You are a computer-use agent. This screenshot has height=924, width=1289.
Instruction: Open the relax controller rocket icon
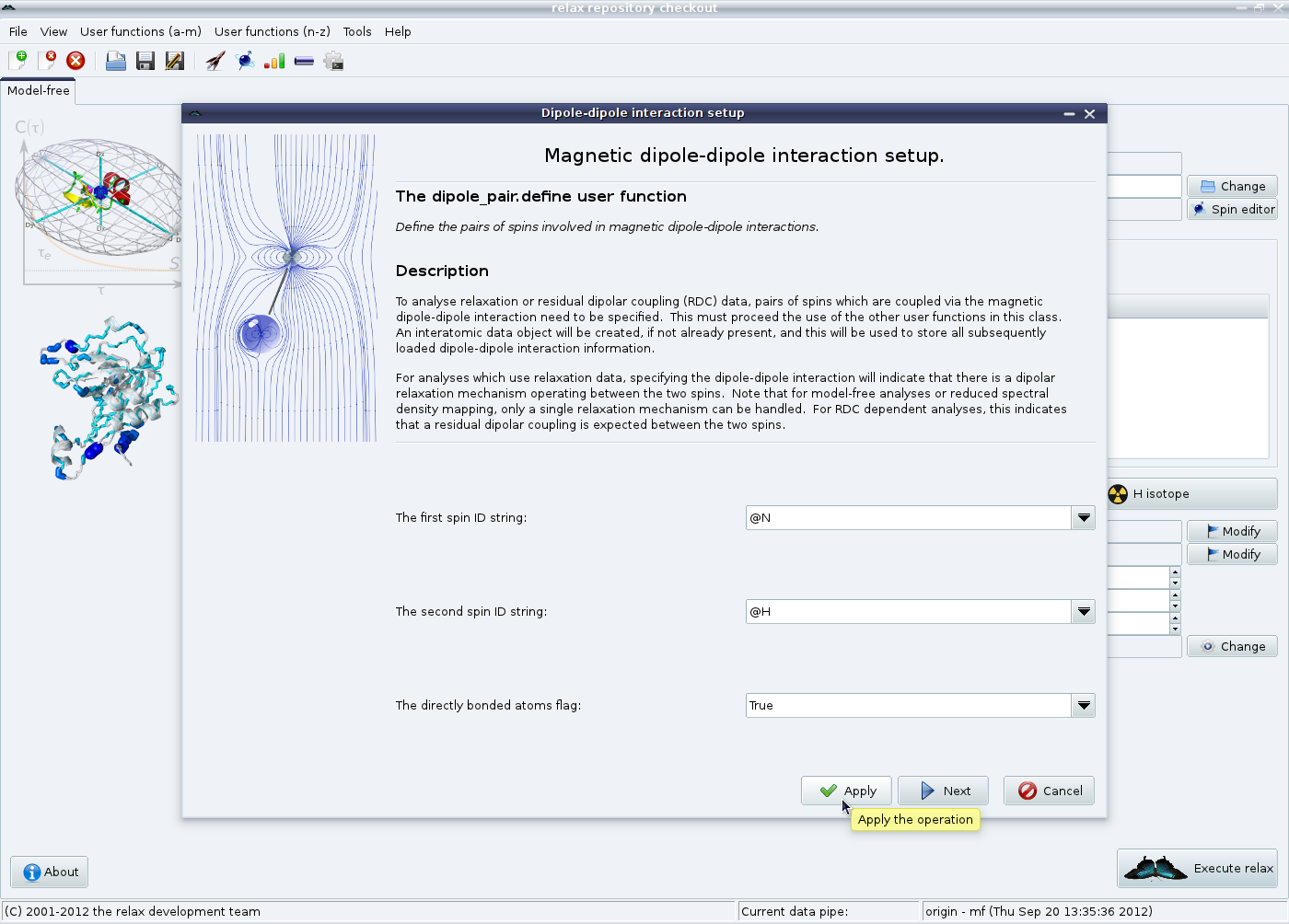[215, 62]
